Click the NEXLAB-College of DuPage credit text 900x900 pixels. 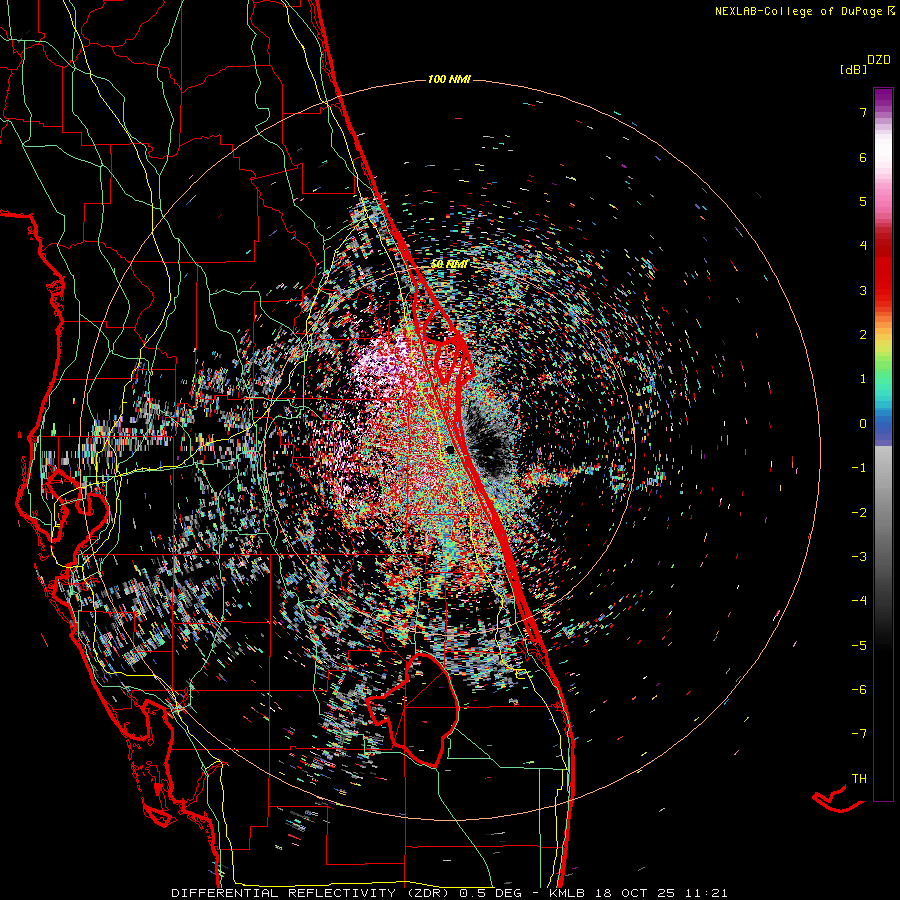[798, 11]
